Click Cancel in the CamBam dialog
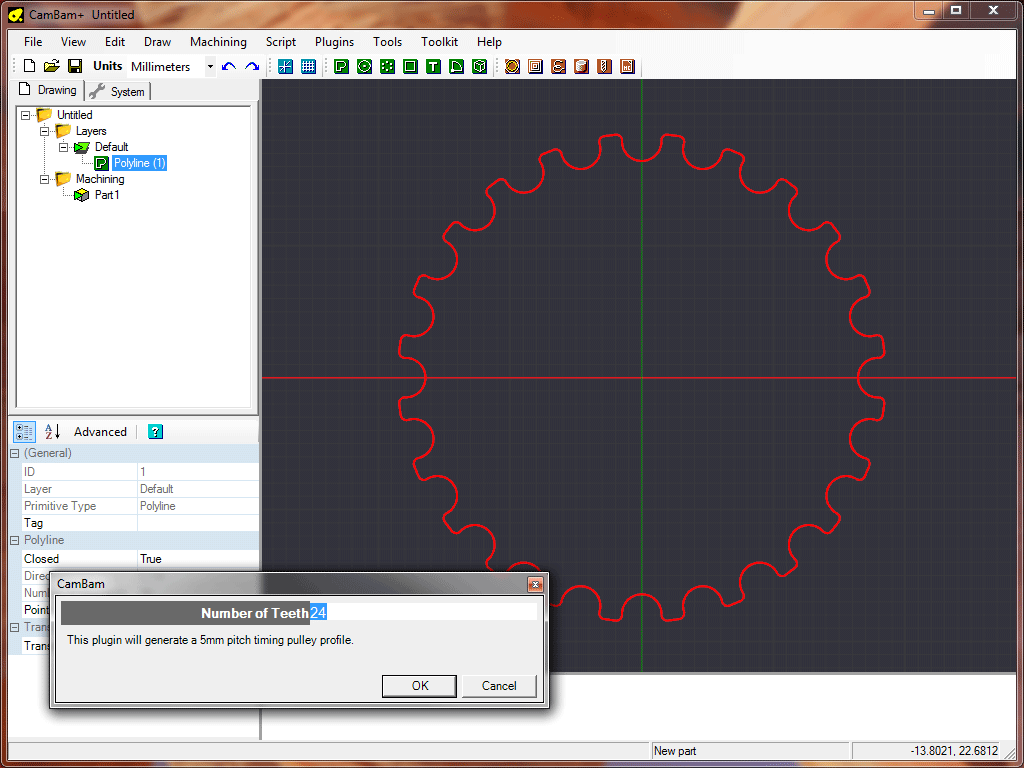Screen dimensions: 1024x768 point(499,685)
